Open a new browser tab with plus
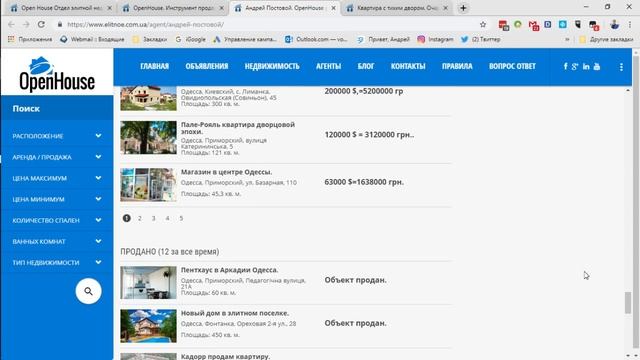This screenshot has height=360, width=640. (463, 8)
